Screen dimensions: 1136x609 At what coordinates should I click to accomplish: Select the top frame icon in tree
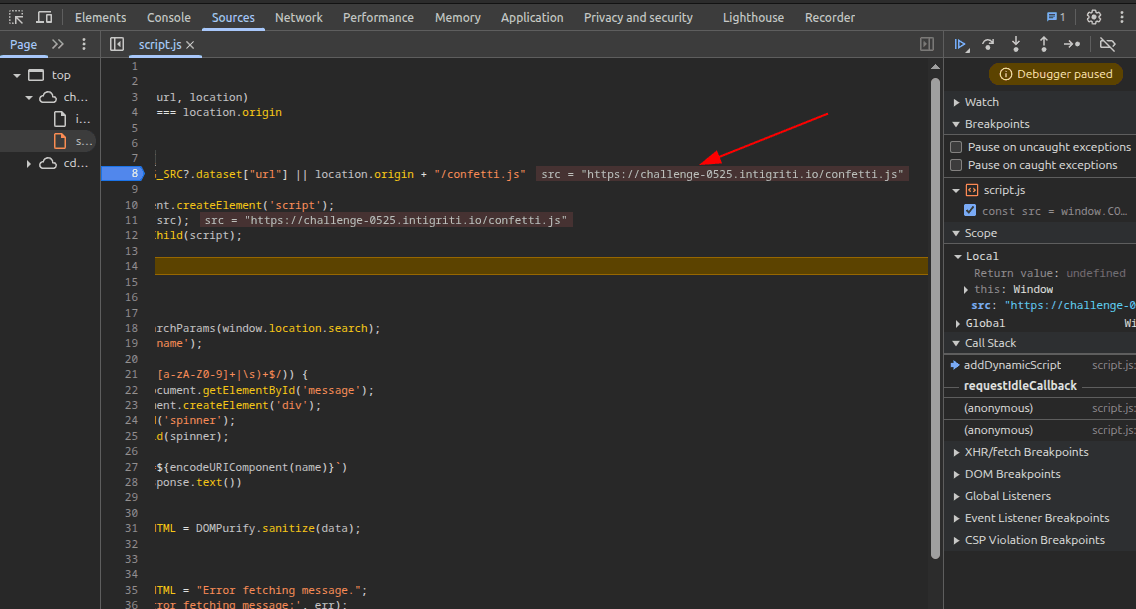(36, 75)
